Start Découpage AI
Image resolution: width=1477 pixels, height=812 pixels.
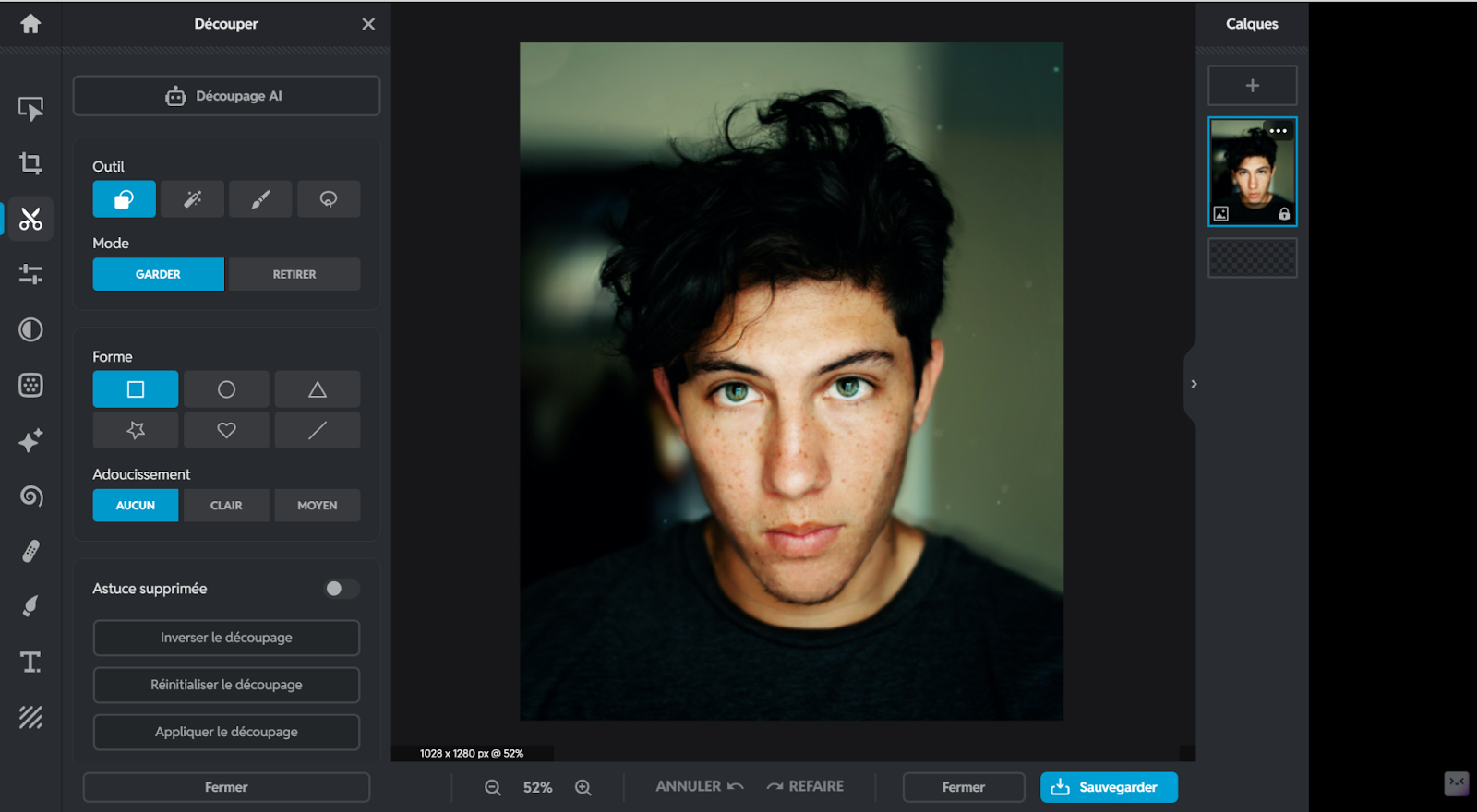tap(226, 96)
